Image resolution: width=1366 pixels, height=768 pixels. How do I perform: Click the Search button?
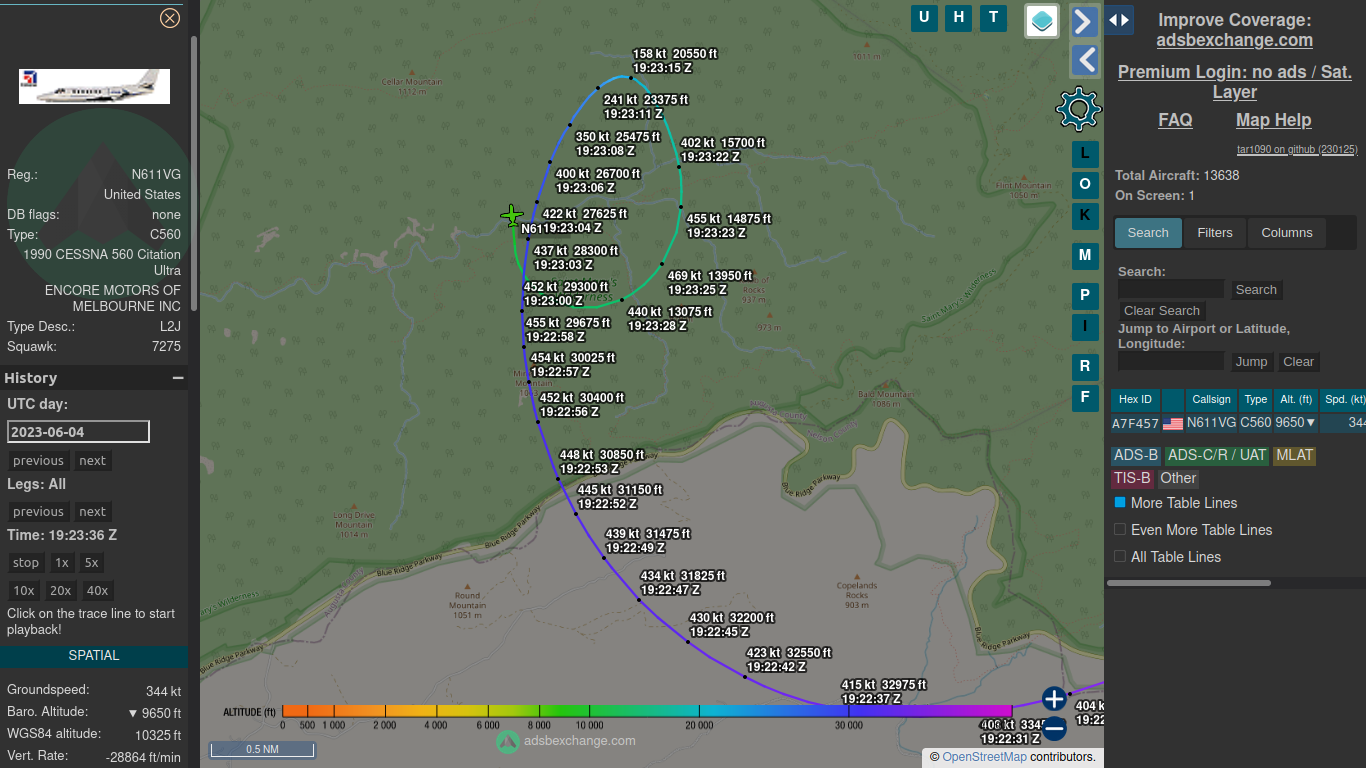1256,290
